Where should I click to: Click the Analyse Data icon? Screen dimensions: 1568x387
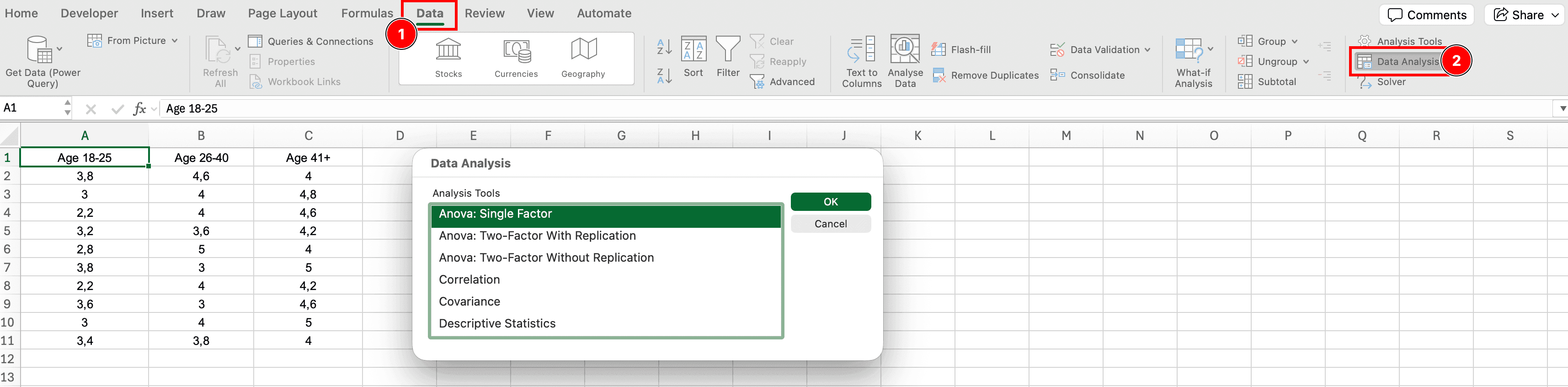pos(905,50)
